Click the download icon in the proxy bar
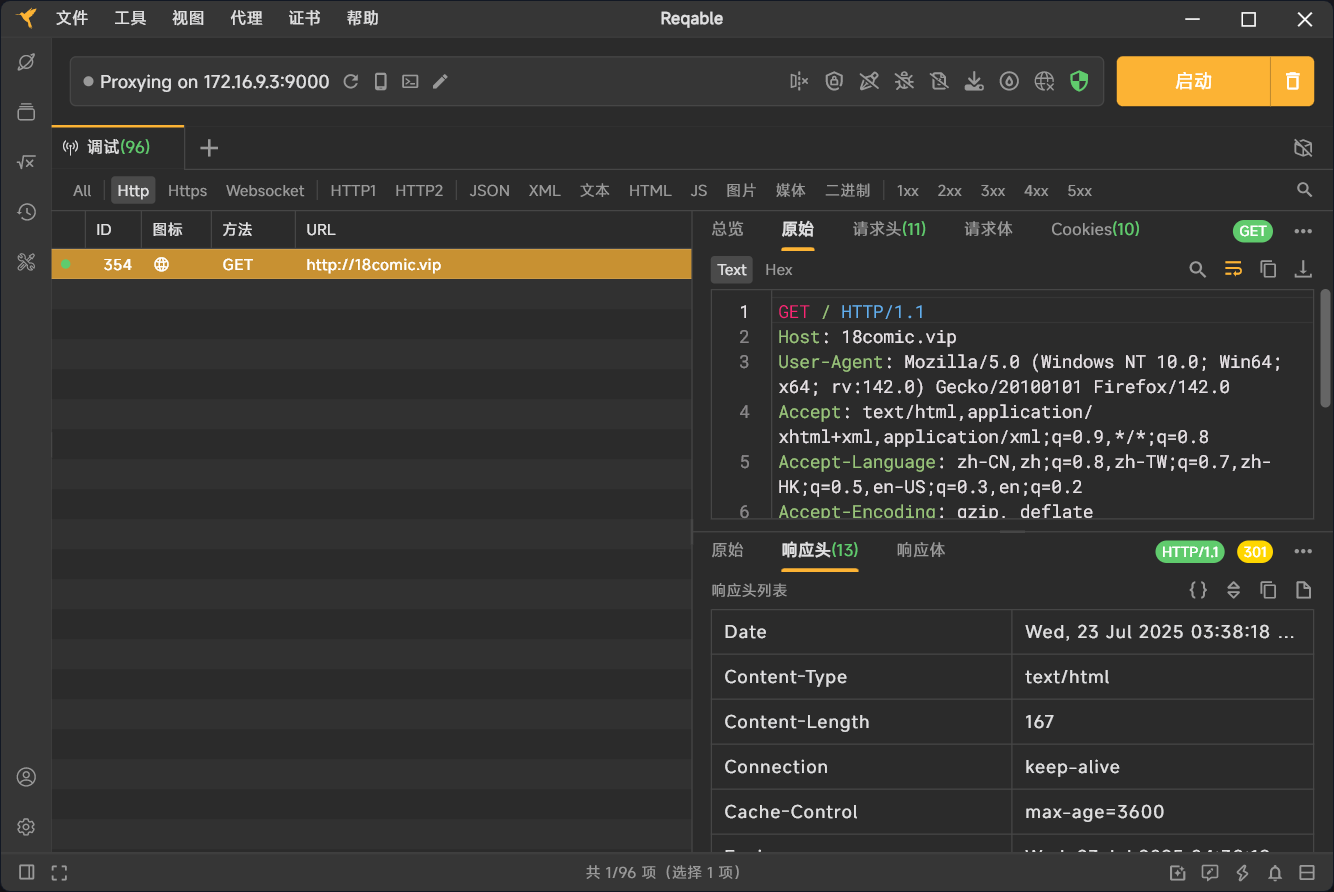Viewport: 1334px width, 892px height. [x=974, y=81]
